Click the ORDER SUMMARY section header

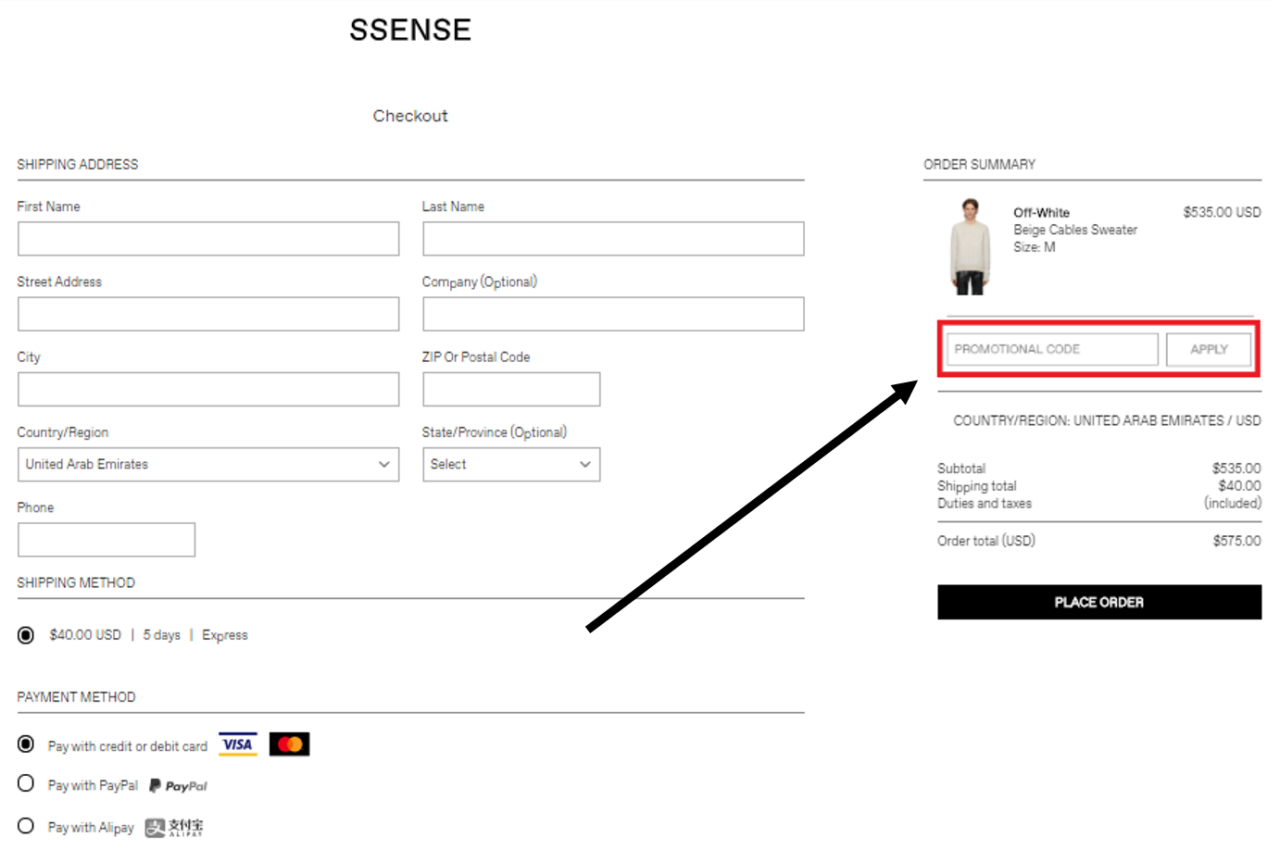(979, 164)
